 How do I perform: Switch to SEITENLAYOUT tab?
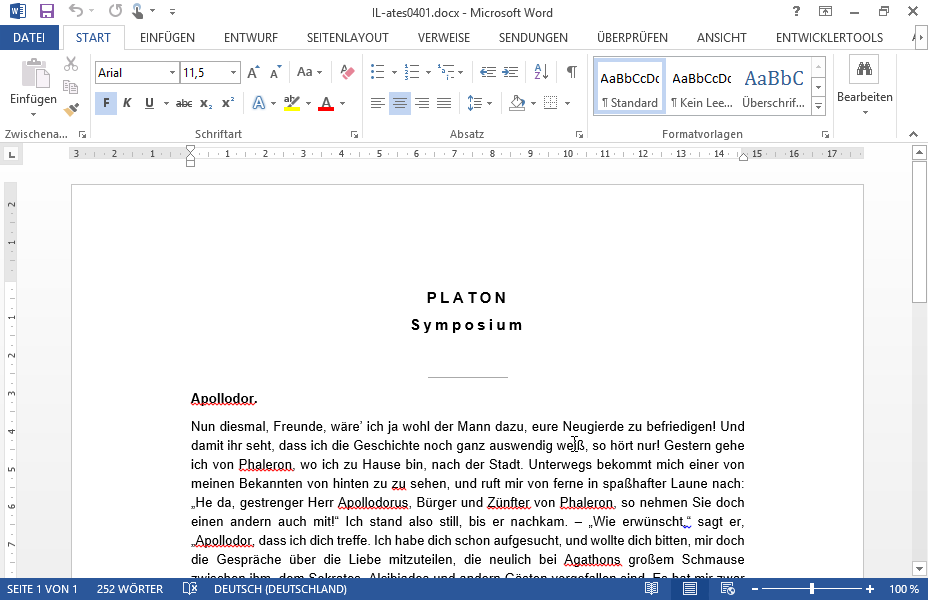point(347,37)
